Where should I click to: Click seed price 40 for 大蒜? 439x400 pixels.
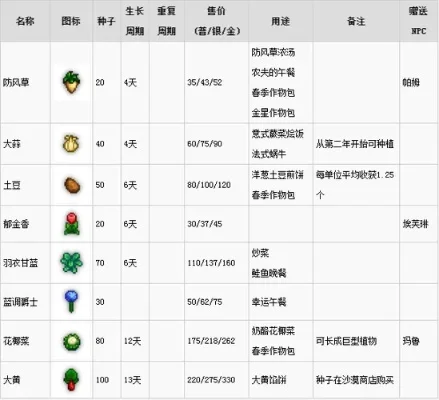(x=100, y=144)
